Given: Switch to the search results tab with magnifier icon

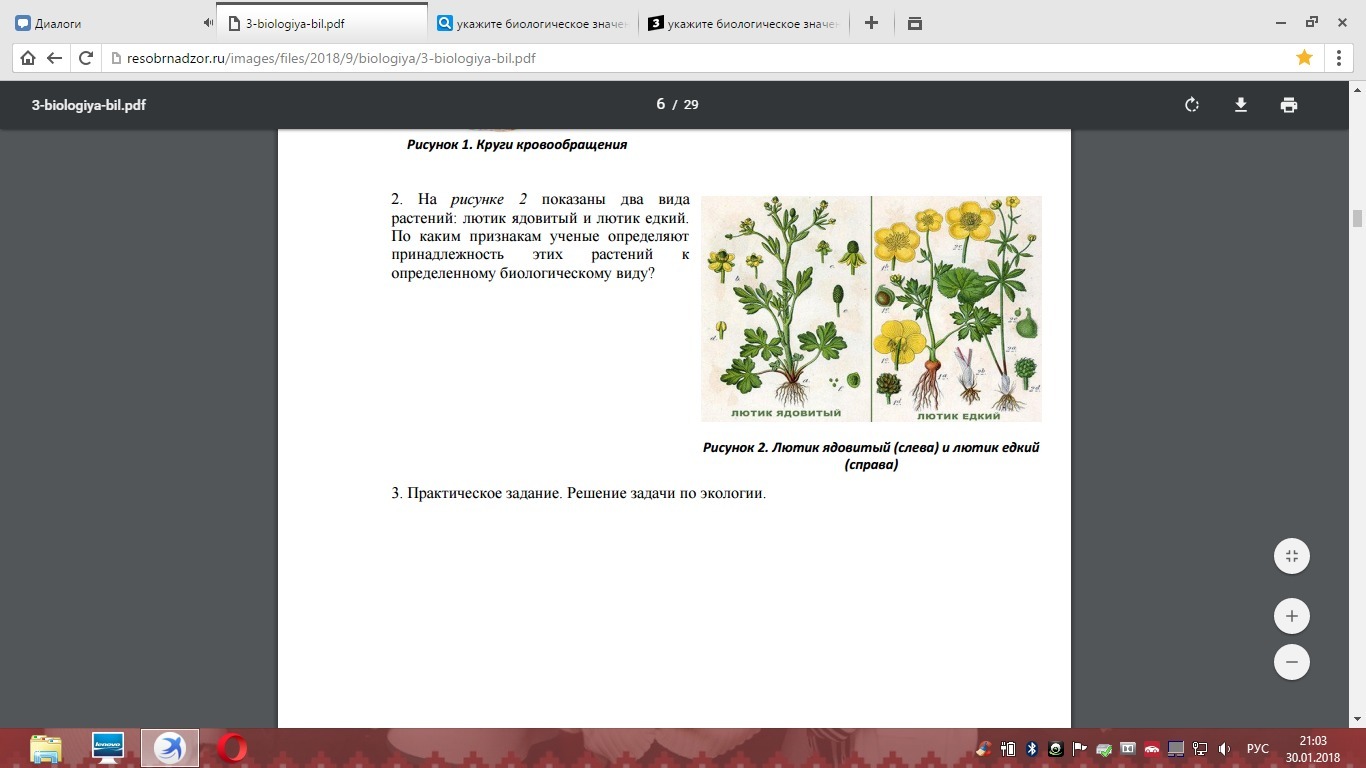Looking at the screenshot, I should (532, 23).
